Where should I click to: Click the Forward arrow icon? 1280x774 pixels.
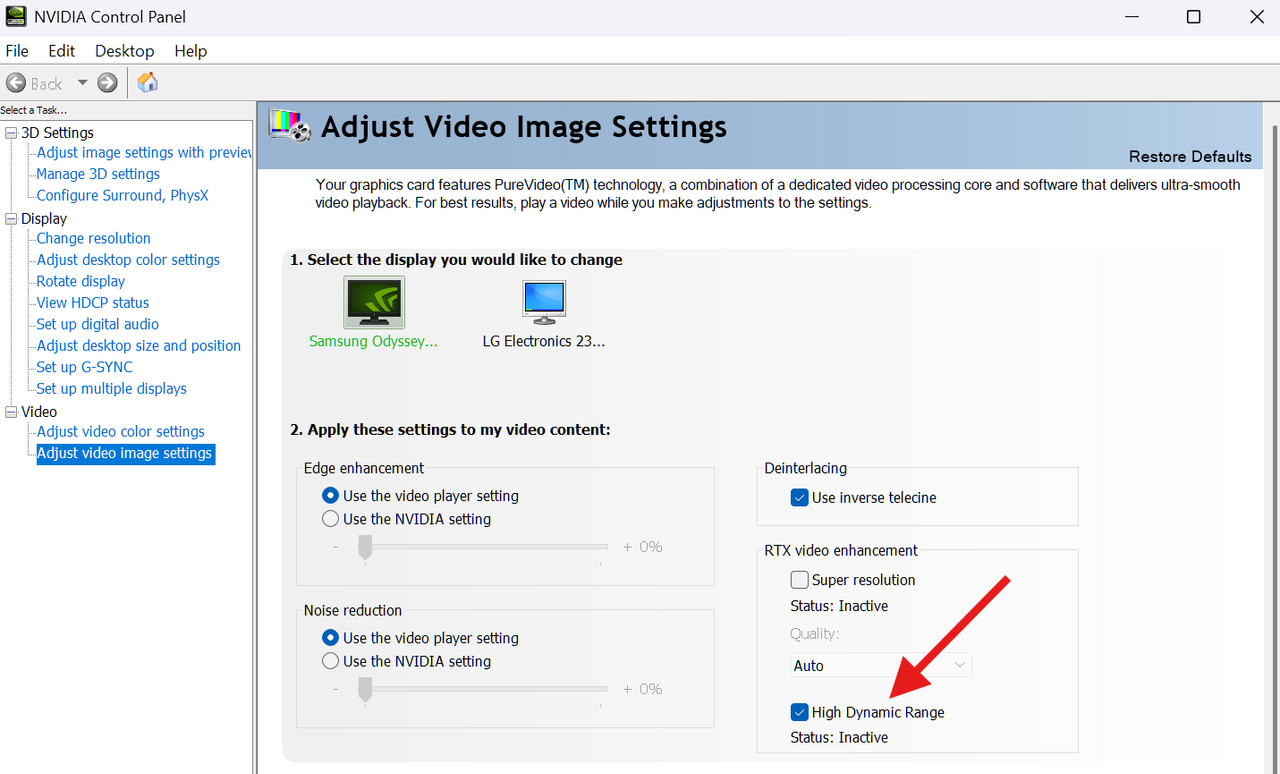[107, 83]
